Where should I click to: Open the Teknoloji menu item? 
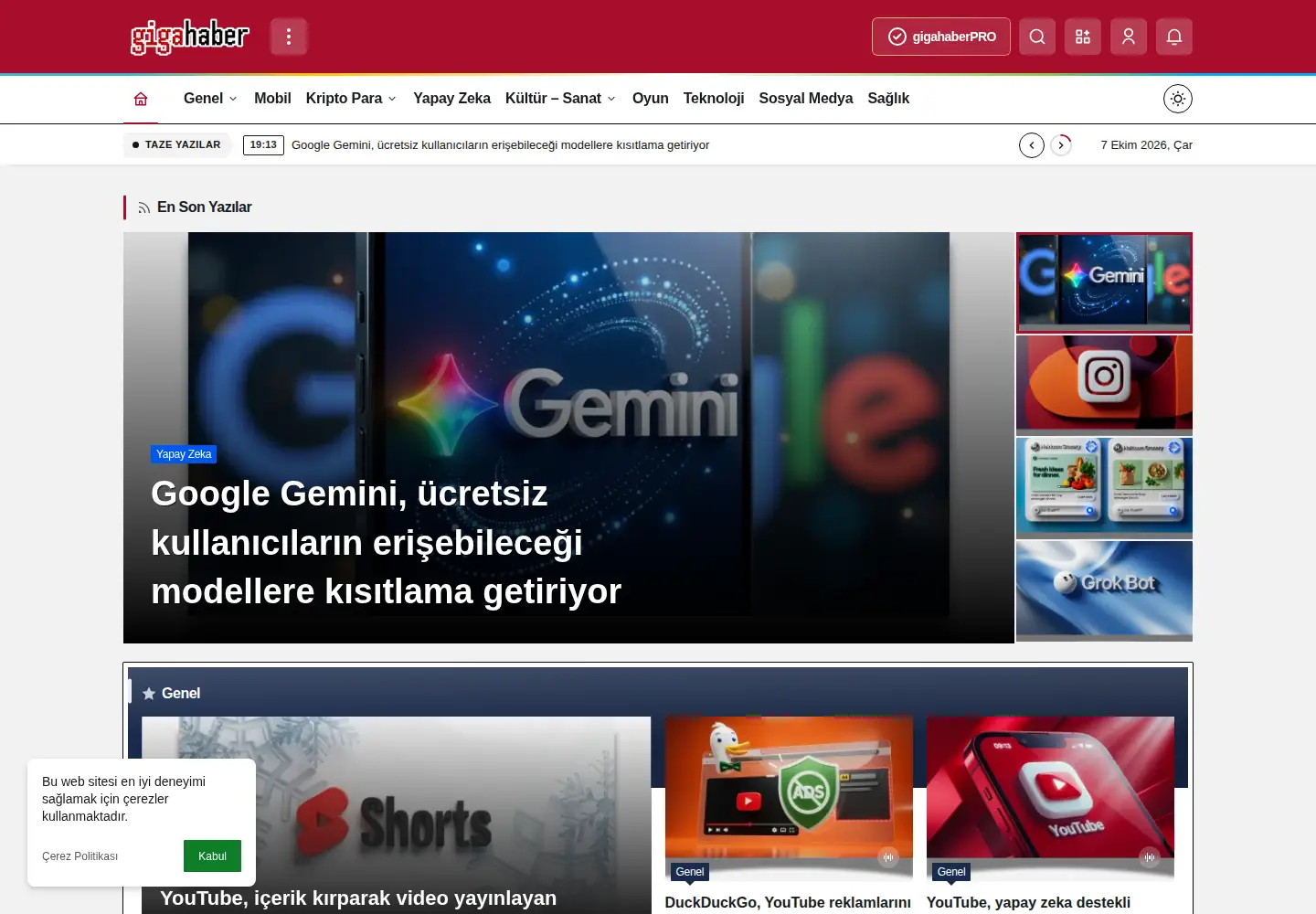click(714, 99)
